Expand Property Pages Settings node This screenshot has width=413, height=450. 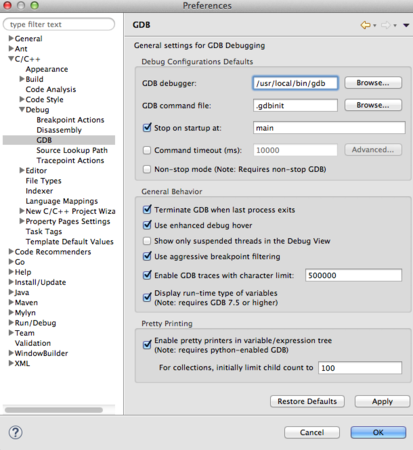click(22, 221)
